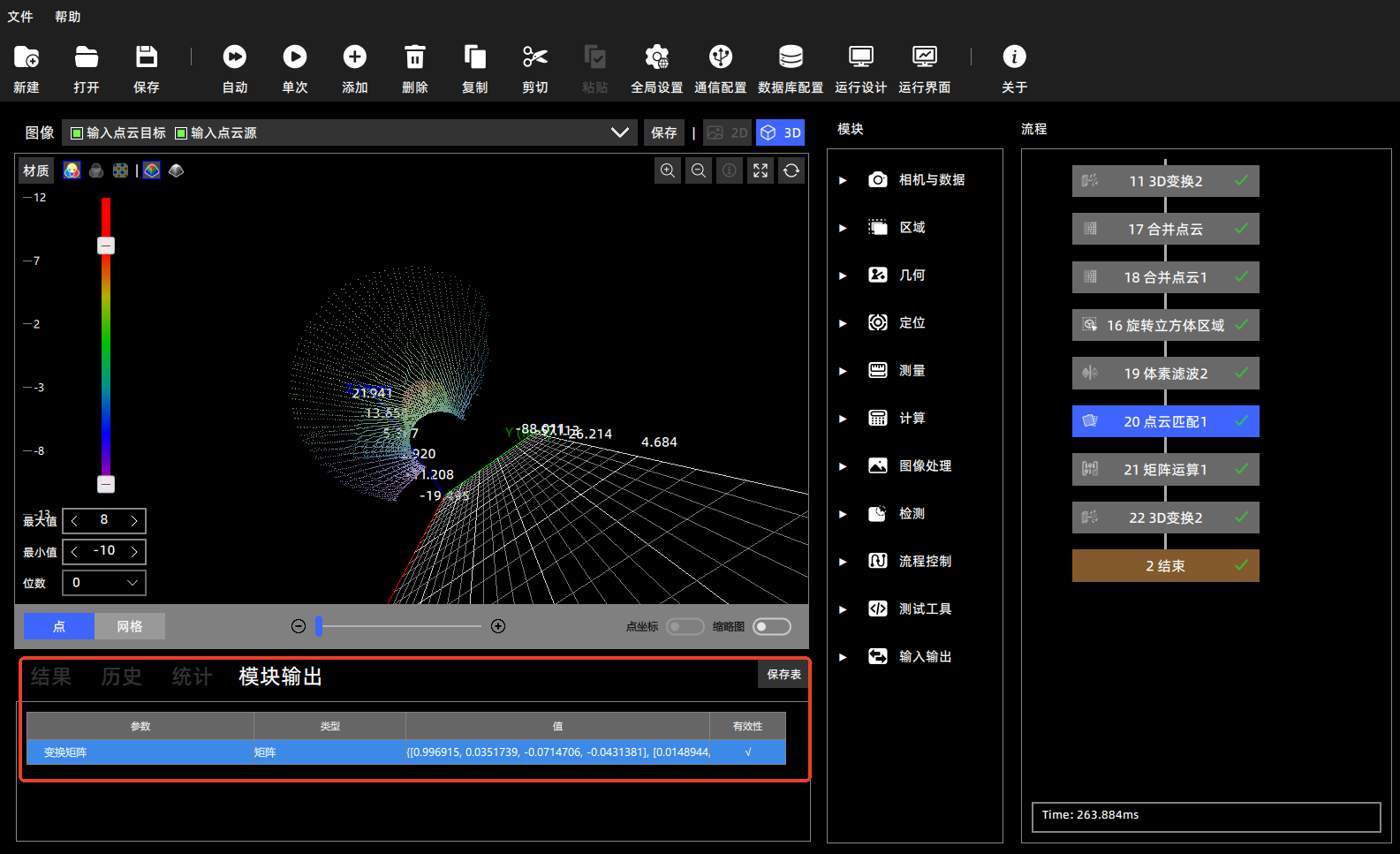Click the upper color bar slider handle
Screen dimensions: 1400x854
(x=106, y=246)
